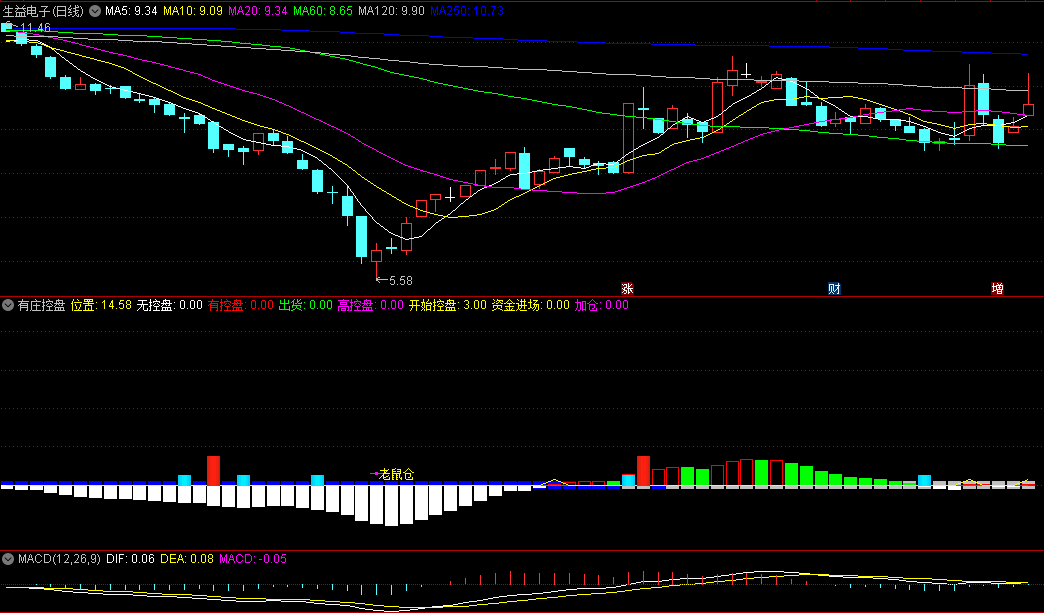Viewport: 1044px width, 613px height.
Task: Click the MA5: 9.34 label
Action: (x=131, y=11)
